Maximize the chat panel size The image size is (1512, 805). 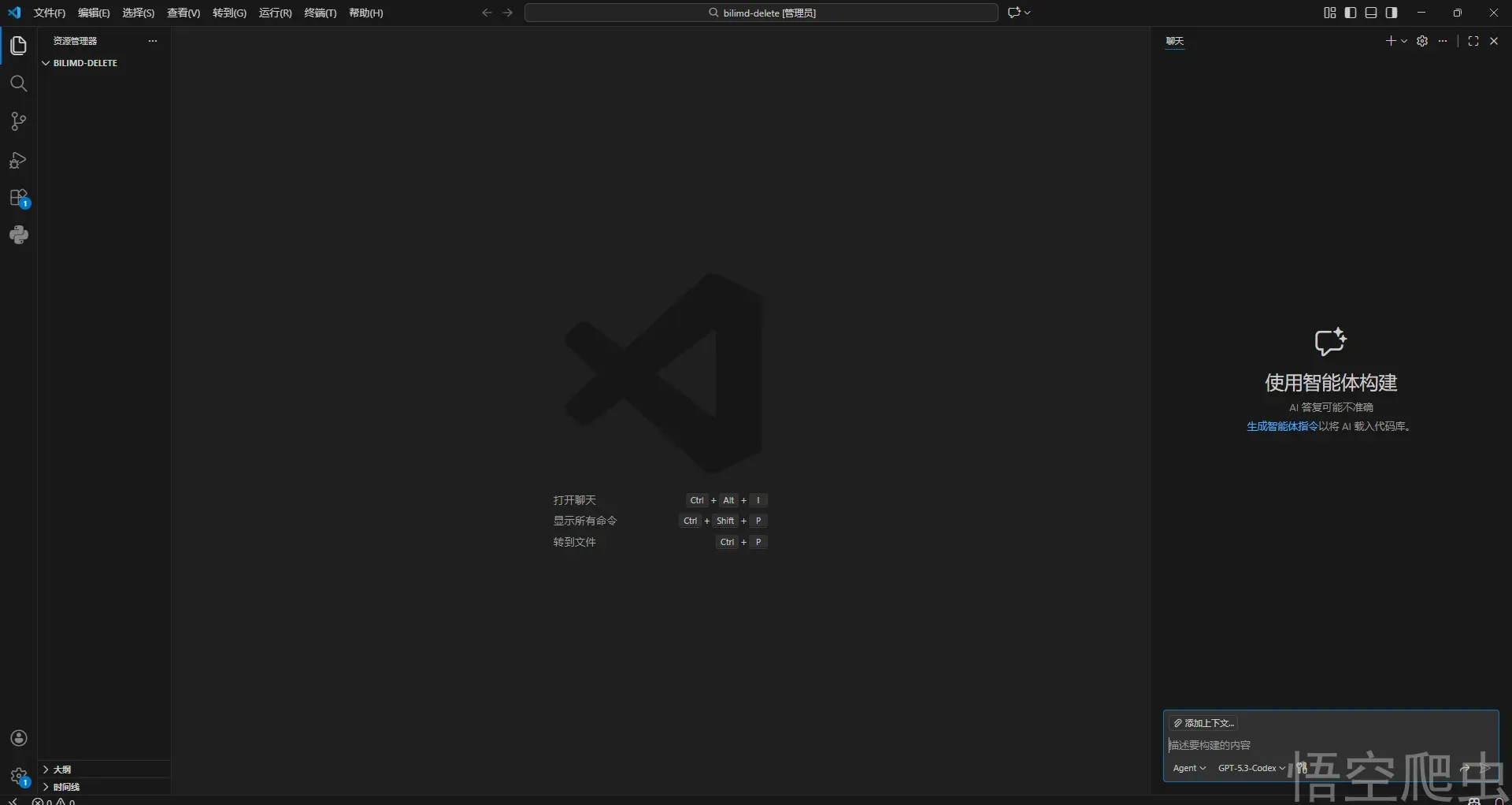coord(1473,41)
